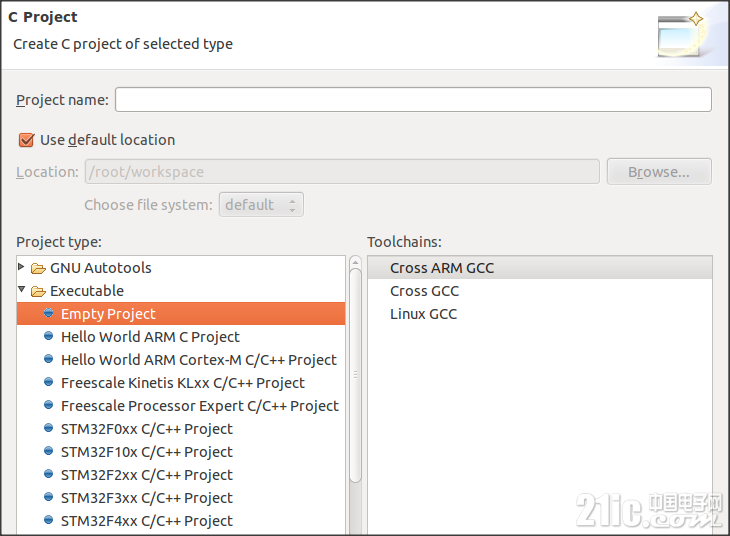Viewport: 730px width, 536px height.
Task: Click bullet icon beside Freescale Processor Expert
Action: click(48, 404)
